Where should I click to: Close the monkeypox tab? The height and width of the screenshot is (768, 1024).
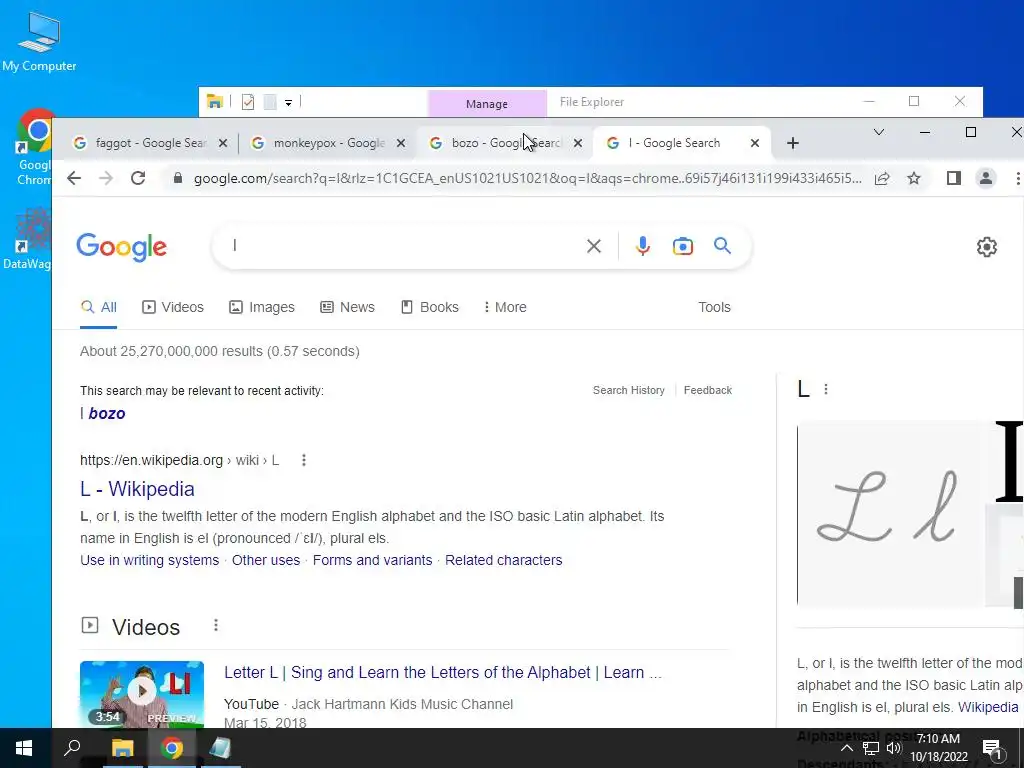click(401, 143)
